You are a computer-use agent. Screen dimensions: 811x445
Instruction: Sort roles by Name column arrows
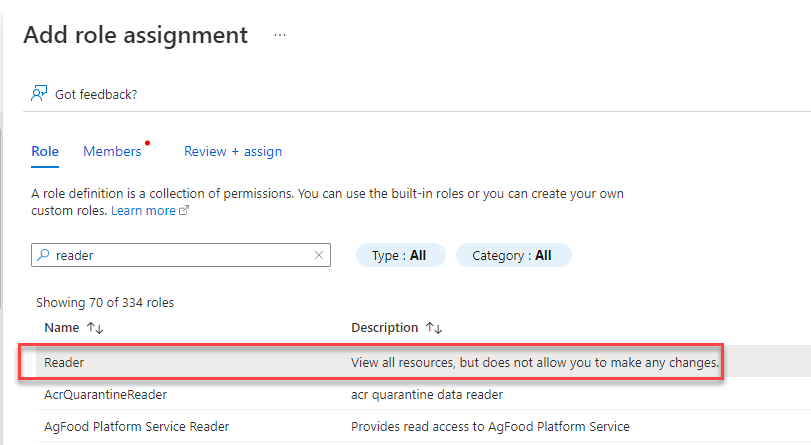pos(95,328)
